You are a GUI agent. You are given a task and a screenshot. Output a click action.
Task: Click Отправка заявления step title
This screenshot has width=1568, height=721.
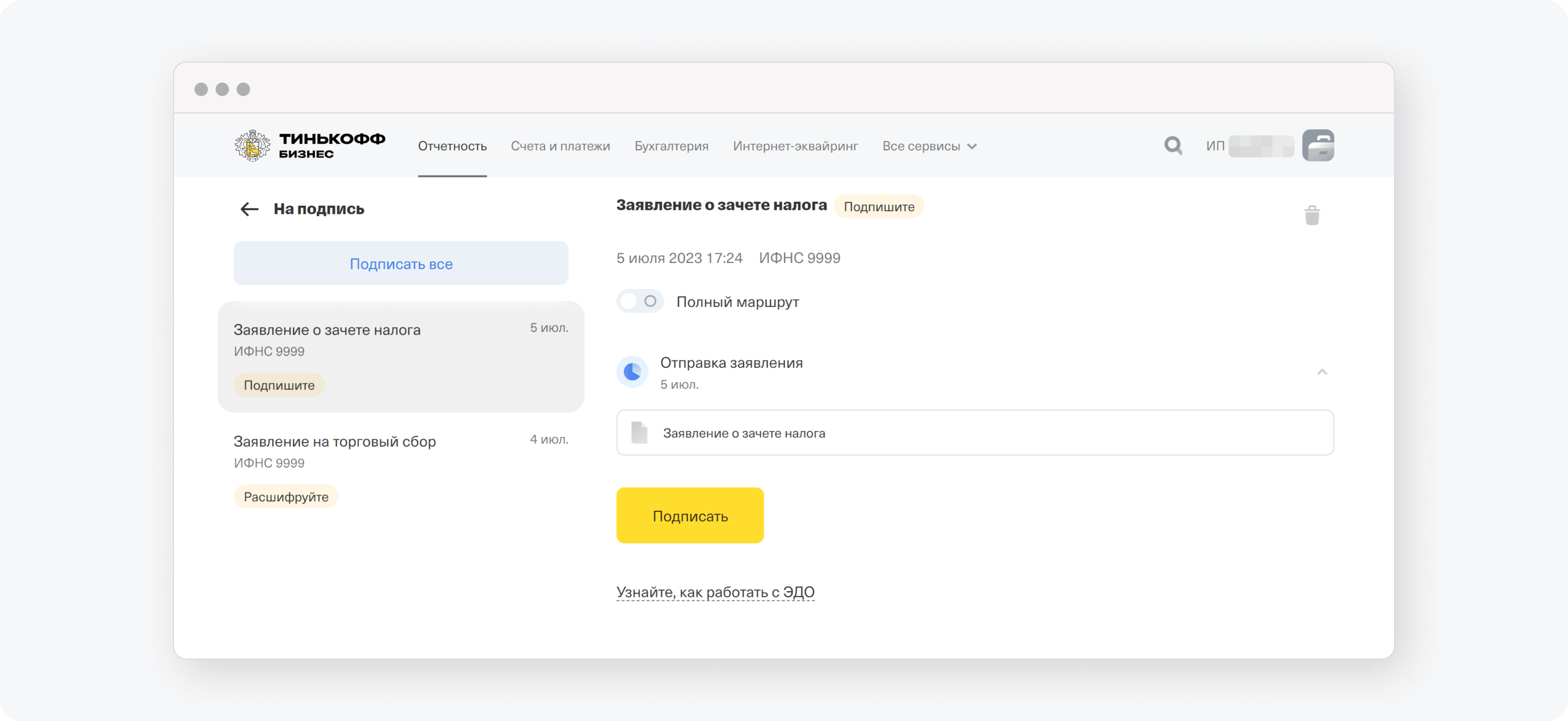[x=731, y=363]
